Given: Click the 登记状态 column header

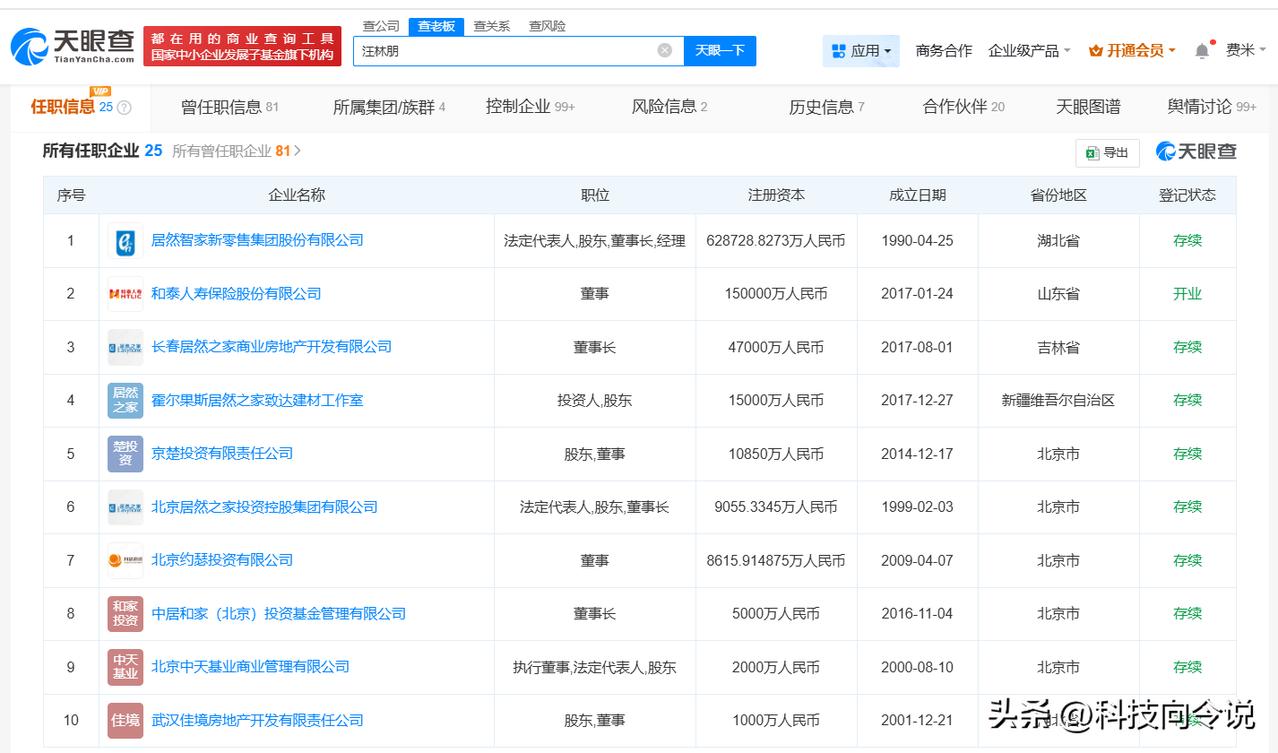Looking at the screenshot, I should click(x=1187, y=195).
